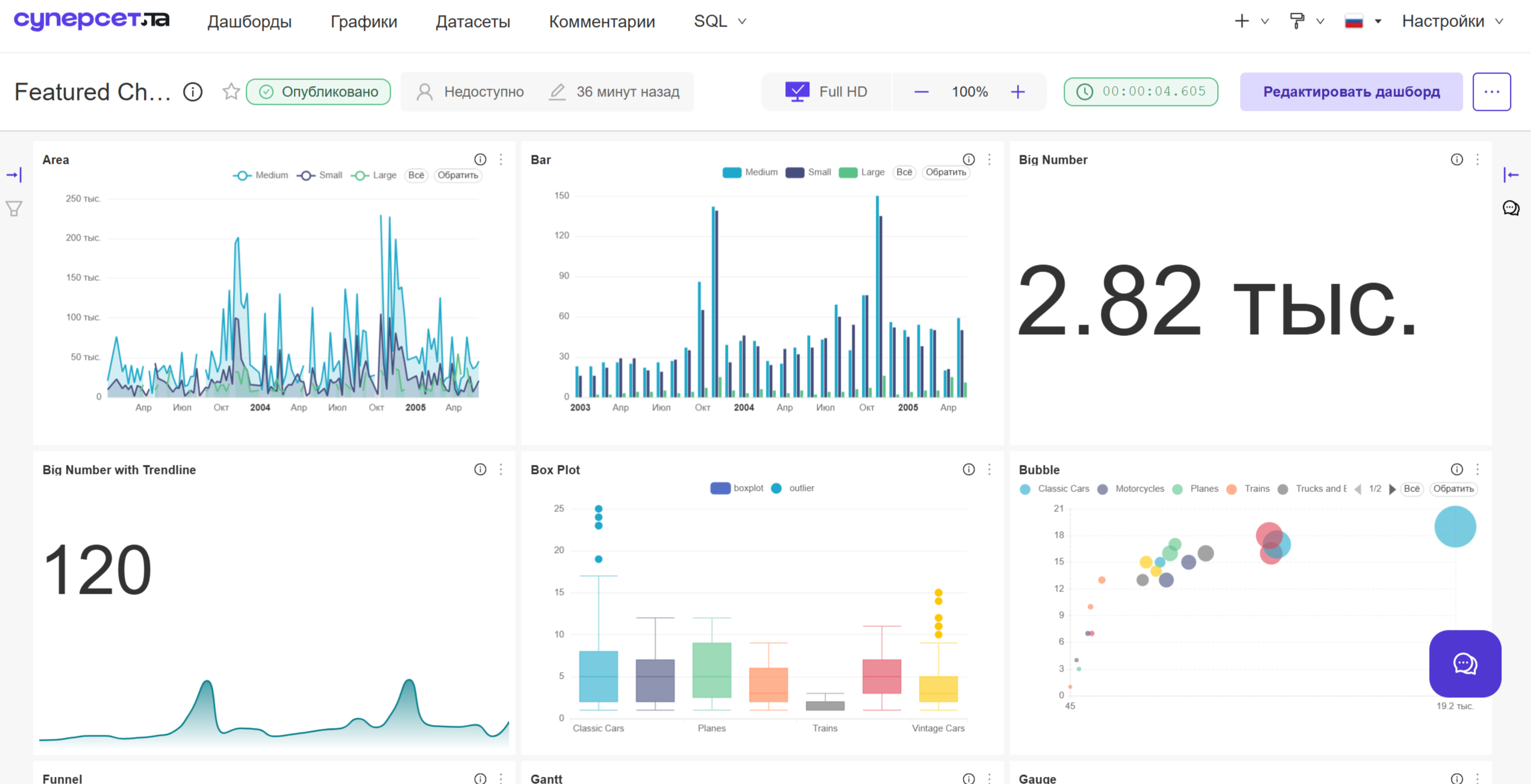The image size is (1531, 784).
Task: Open Датасеты menu item
Action: tap(473, 21)
